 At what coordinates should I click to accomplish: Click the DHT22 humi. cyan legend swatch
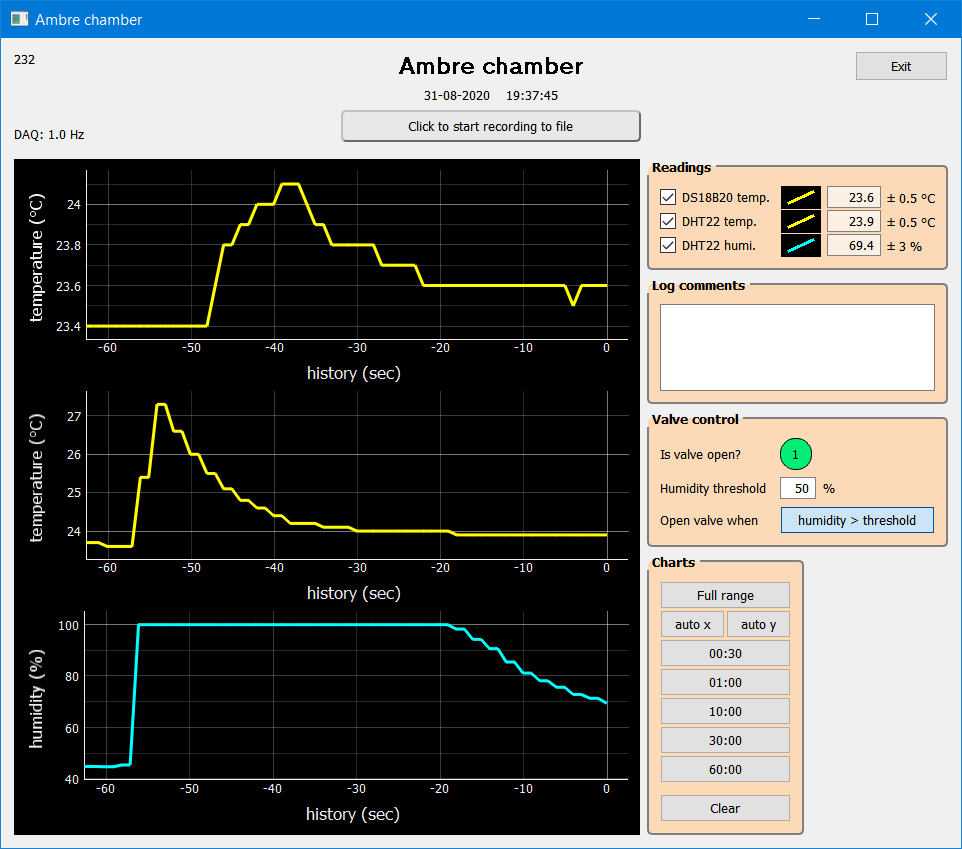[x=801, y=245]
